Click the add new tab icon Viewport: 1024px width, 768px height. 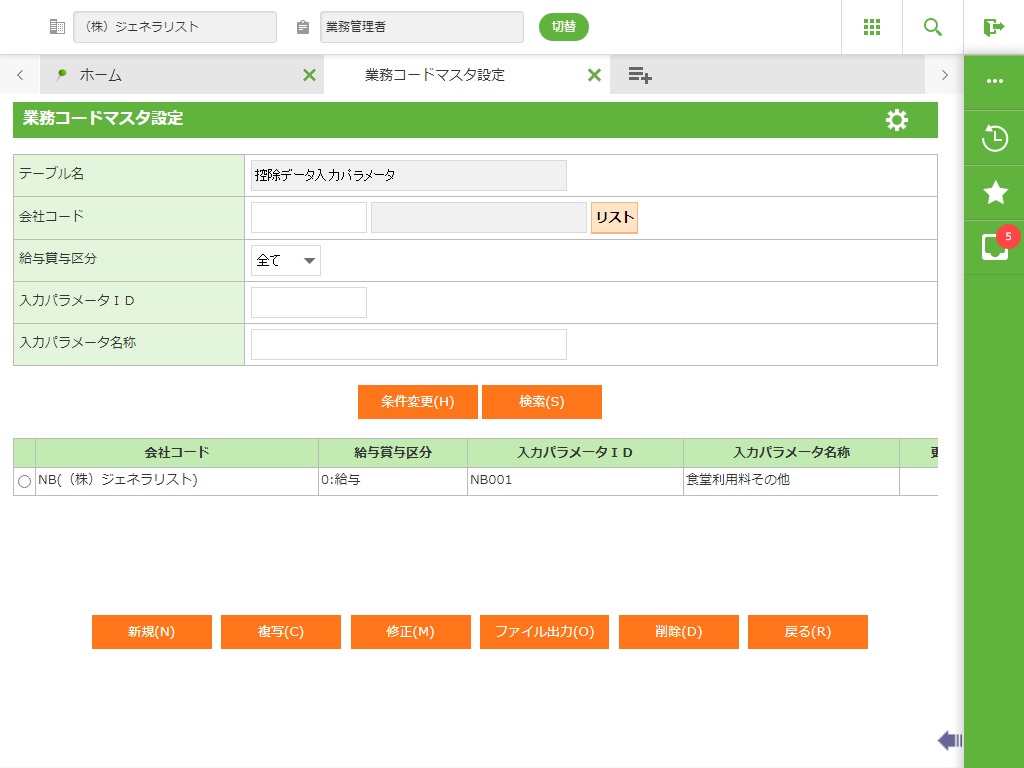pos(640,75)
